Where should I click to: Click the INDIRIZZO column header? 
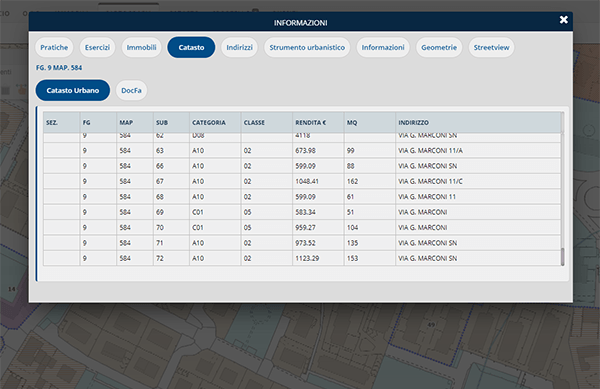tap(478, 122)
